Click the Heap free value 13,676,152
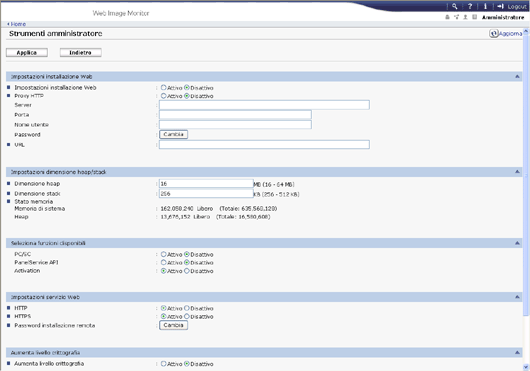Image resolution: width=530 pixels, height=371 pixels. [175, 217]
